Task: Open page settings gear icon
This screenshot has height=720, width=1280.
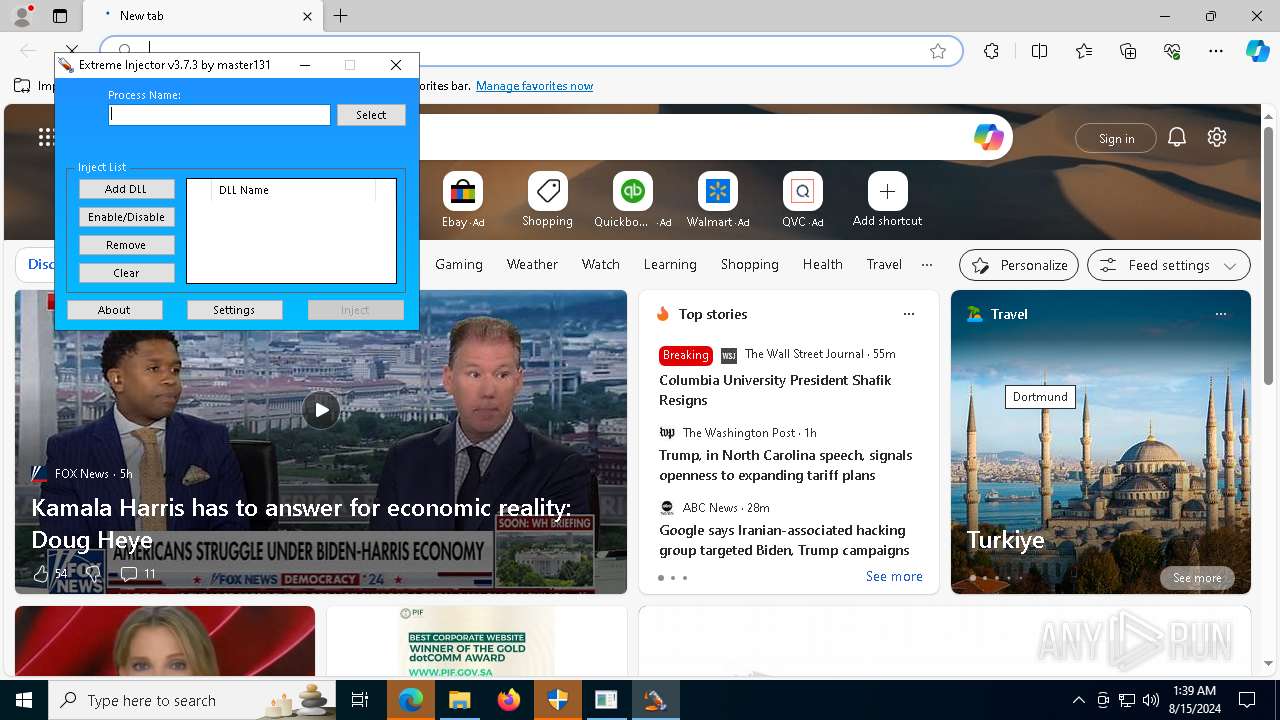Action: 1217,138
